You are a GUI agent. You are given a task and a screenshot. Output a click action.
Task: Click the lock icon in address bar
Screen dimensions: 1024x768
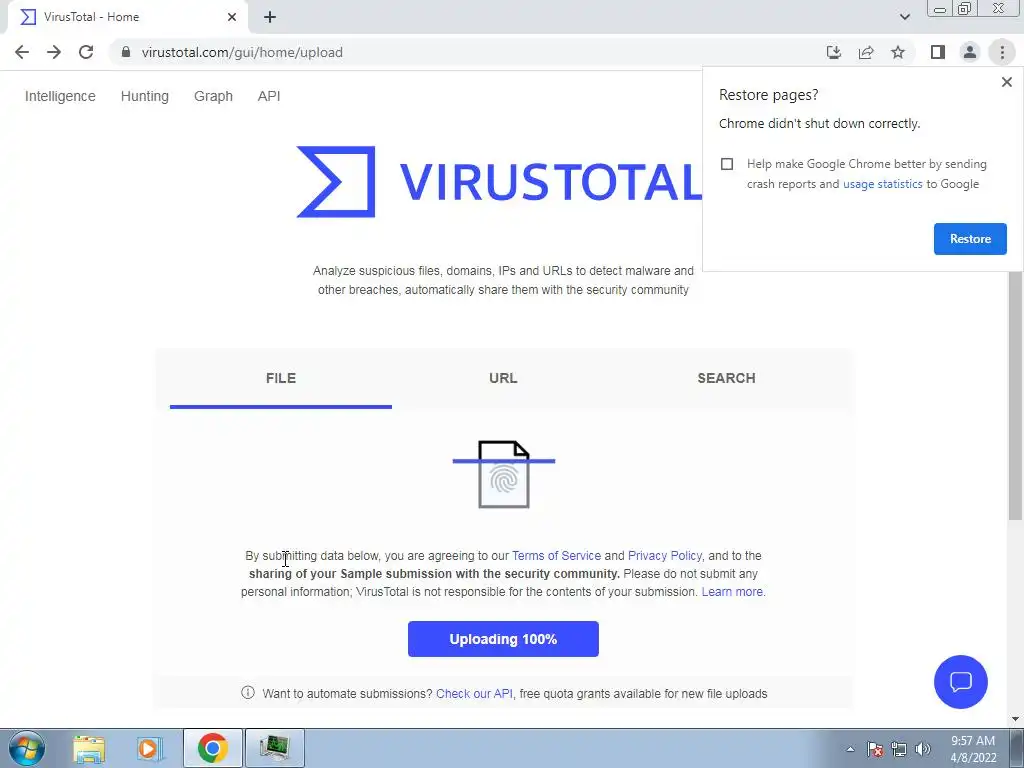click(126, 52)
